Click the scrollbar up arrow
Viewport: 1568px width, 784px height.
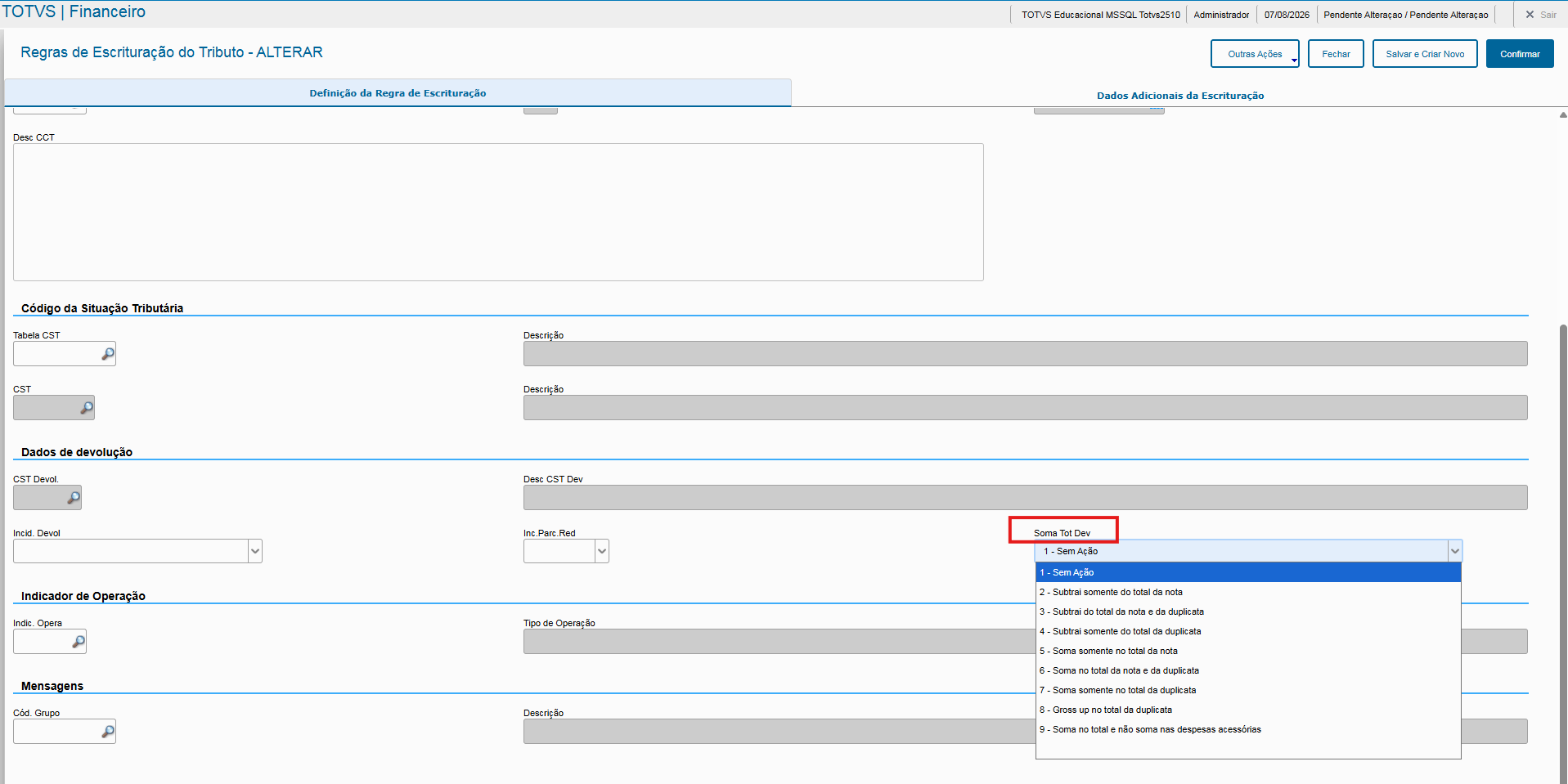[1563, 115]
